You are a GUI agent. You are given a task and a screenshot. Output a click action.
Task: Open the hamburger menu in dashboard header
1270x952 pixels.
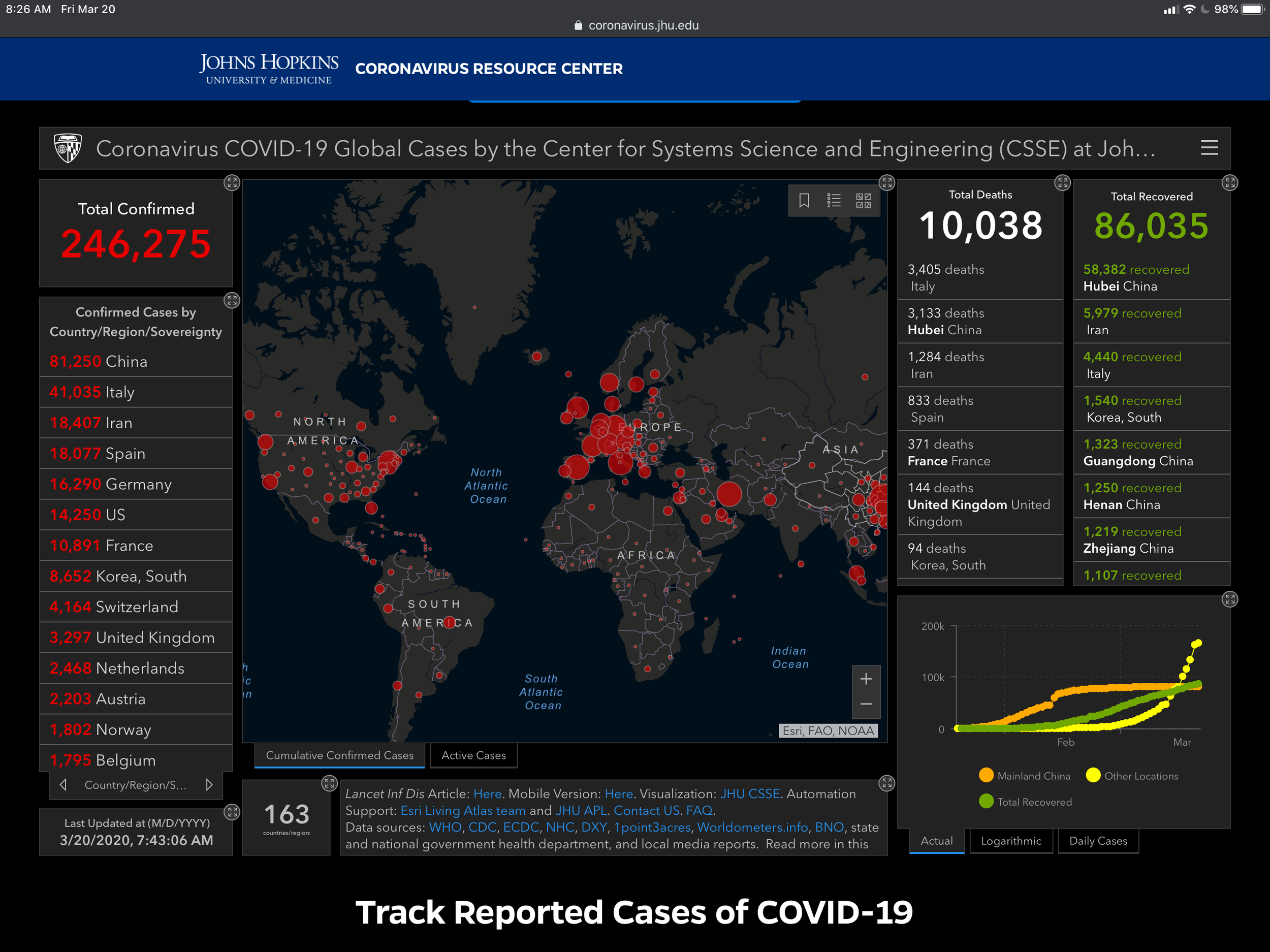pos(1209,148)
